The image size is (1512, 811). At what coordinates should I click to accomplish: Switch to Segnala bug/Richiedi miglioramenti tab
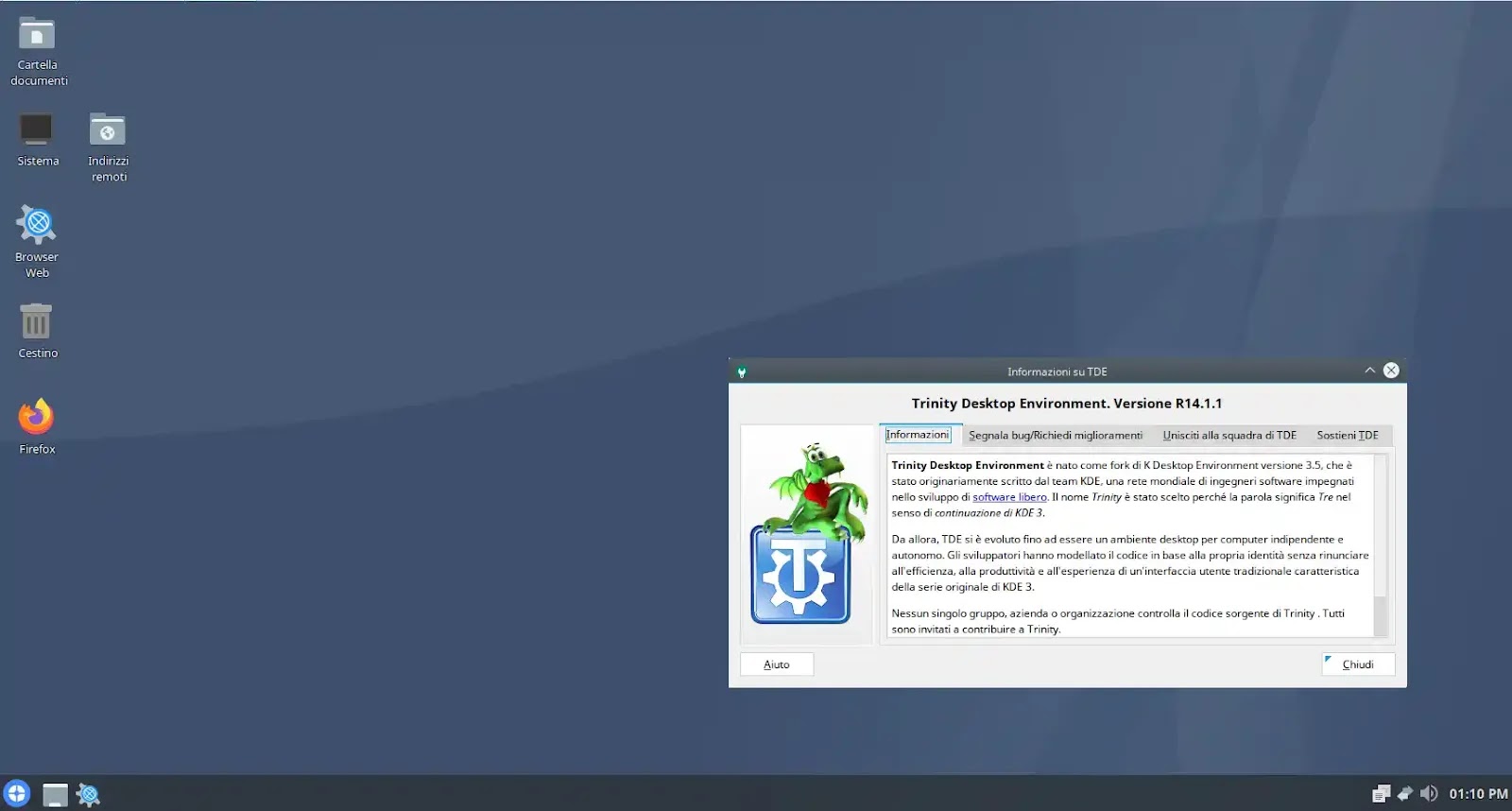click(x=1056, y=436)
